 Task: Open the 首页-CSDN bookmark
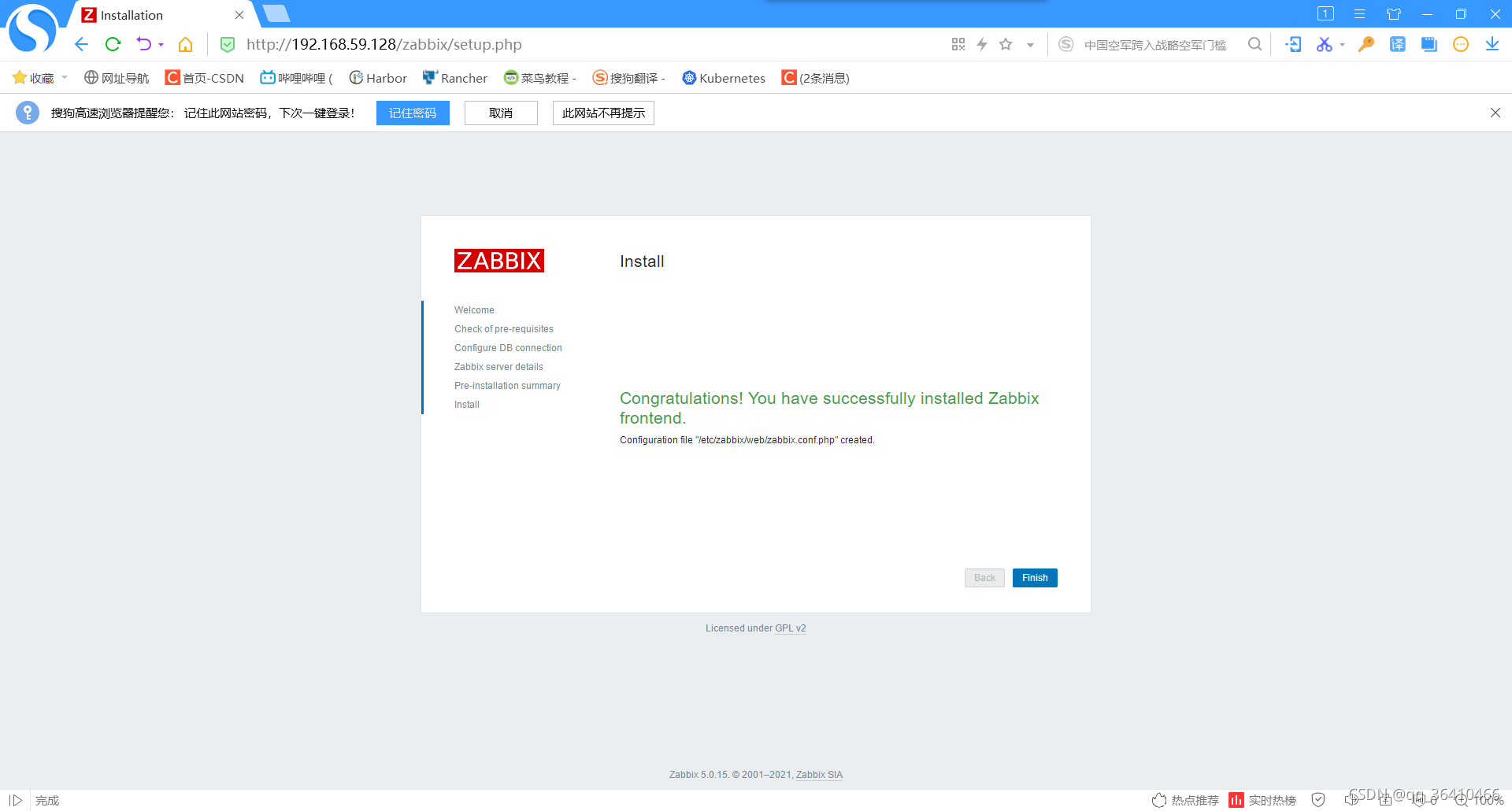click(x=205, y=78)
